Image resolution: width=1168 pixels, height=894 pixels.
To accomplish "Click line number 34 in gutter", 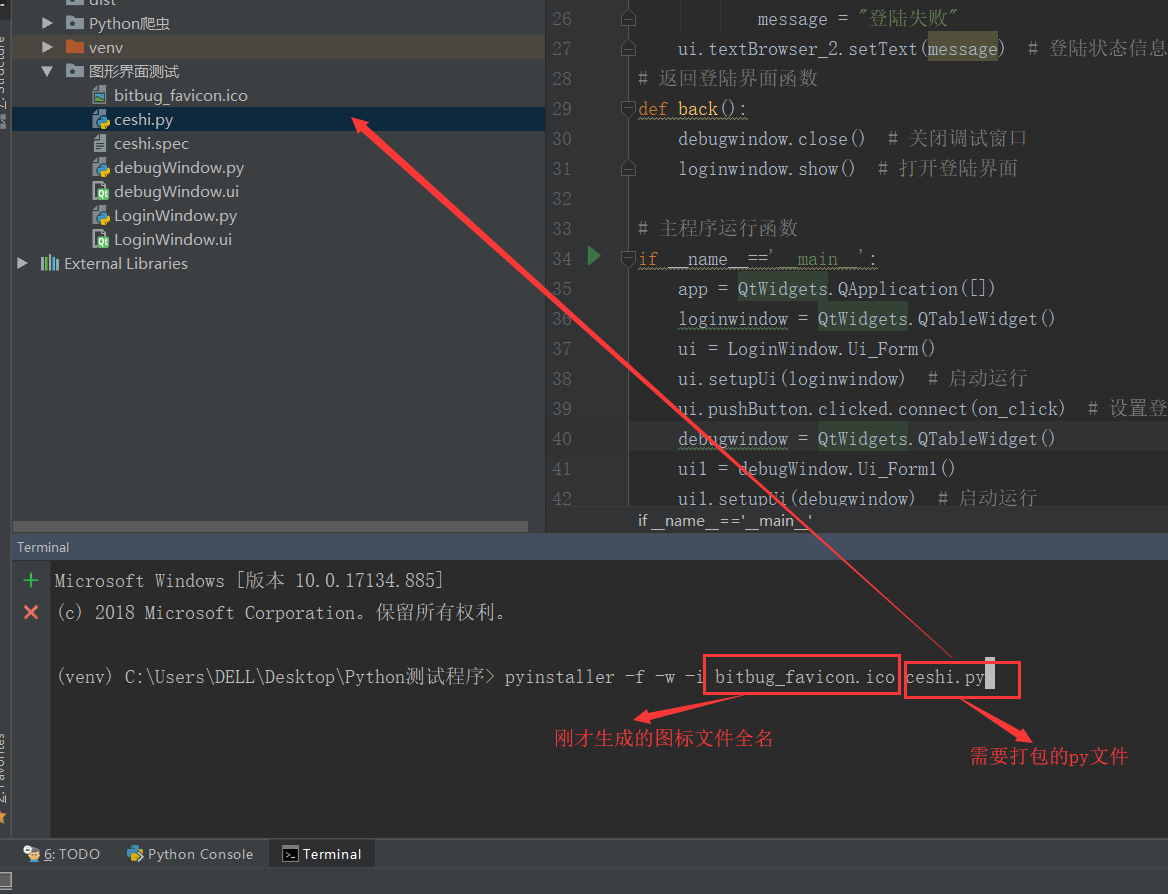I will 562,259.
